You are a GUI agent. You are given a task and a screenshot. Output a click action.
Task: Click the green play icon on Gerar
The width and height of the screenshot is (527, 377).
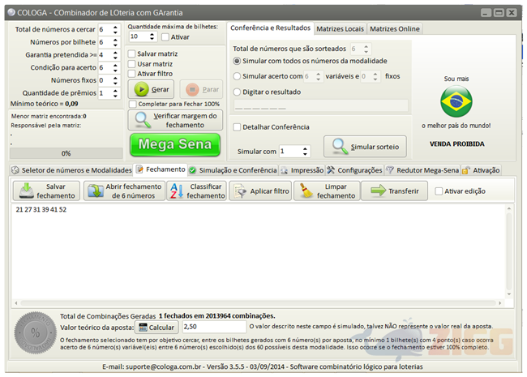click(x=141, y=89)
